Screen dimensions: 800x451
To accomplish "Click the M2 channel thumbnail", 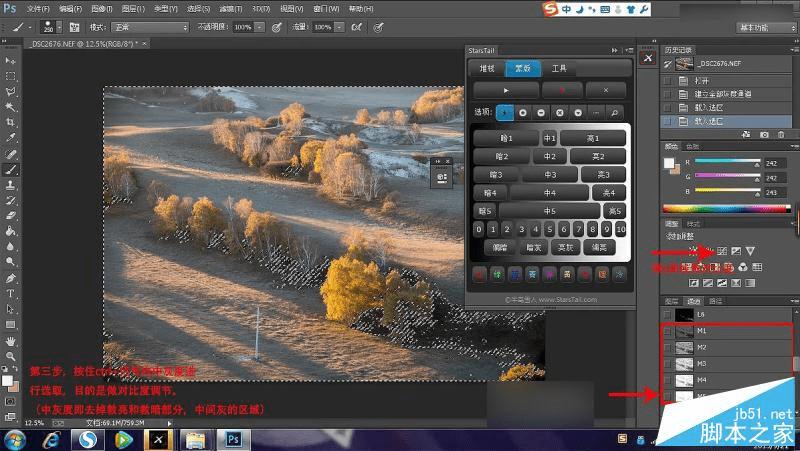I will [x=685, y=347].
